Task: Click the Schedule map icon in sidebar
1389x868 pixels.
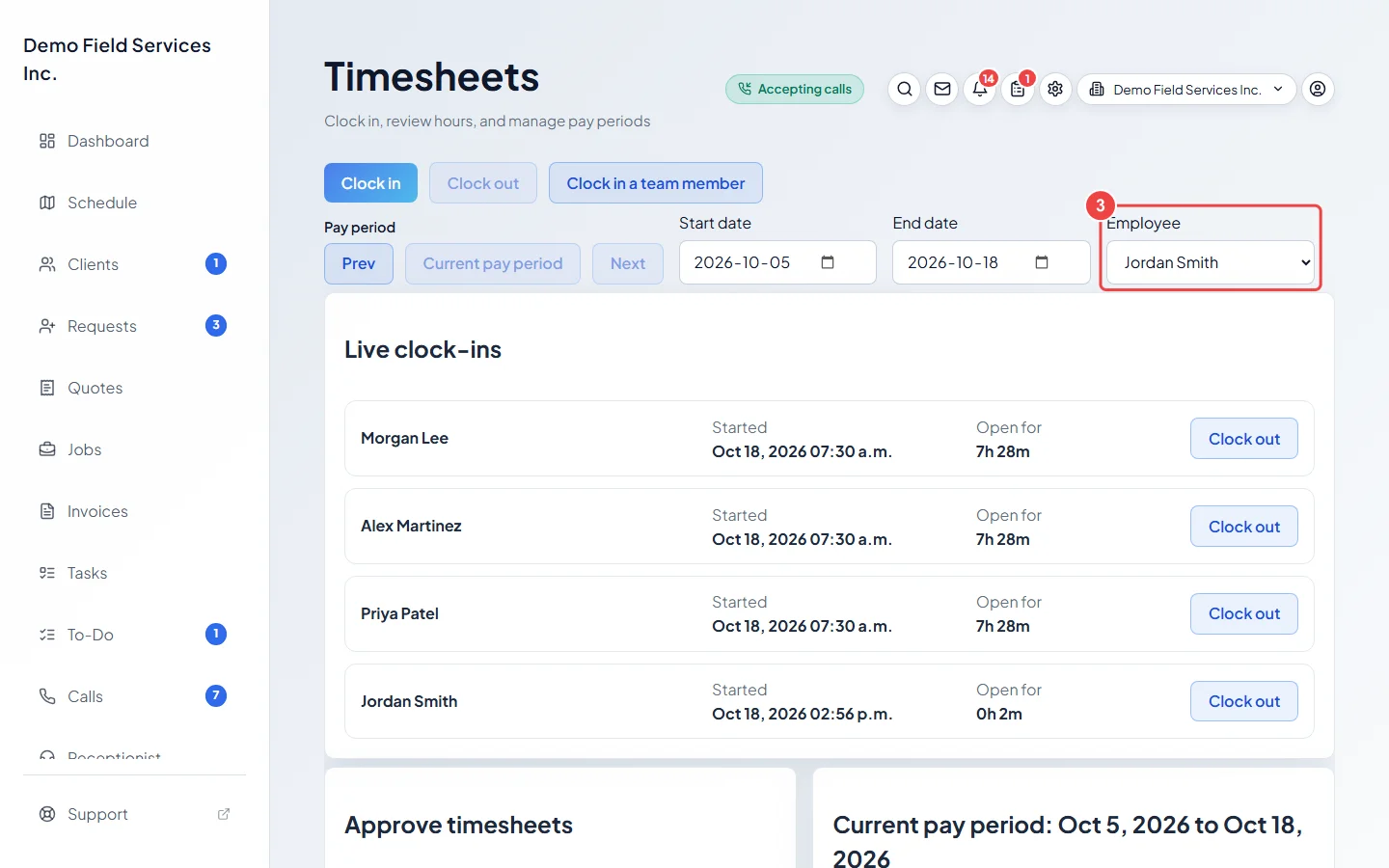Action: [47, 203]
